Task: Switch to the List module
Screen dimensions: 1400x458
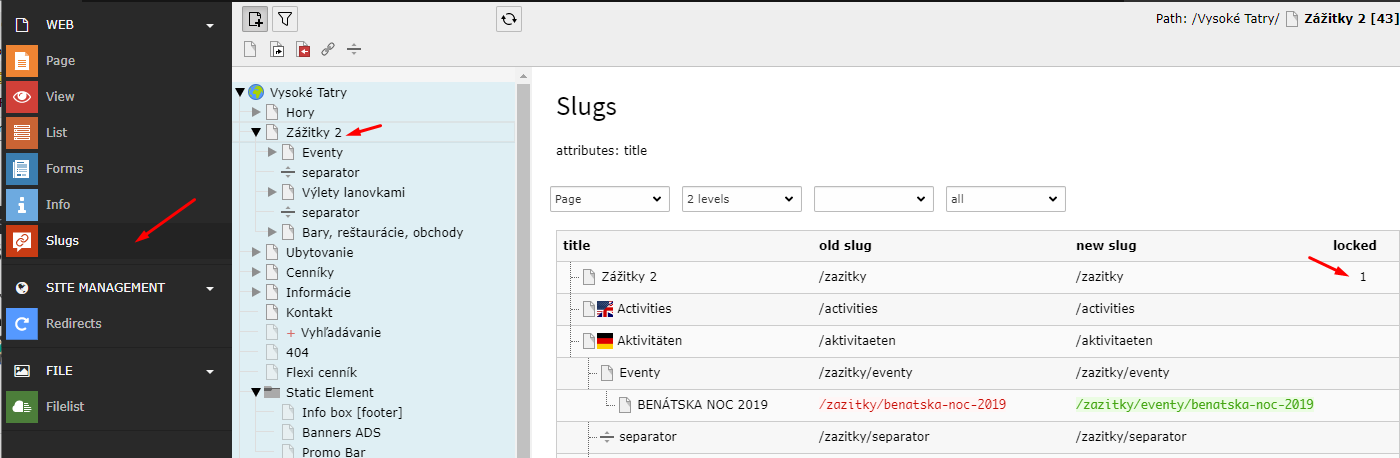Action: click(x=56, y=132)
